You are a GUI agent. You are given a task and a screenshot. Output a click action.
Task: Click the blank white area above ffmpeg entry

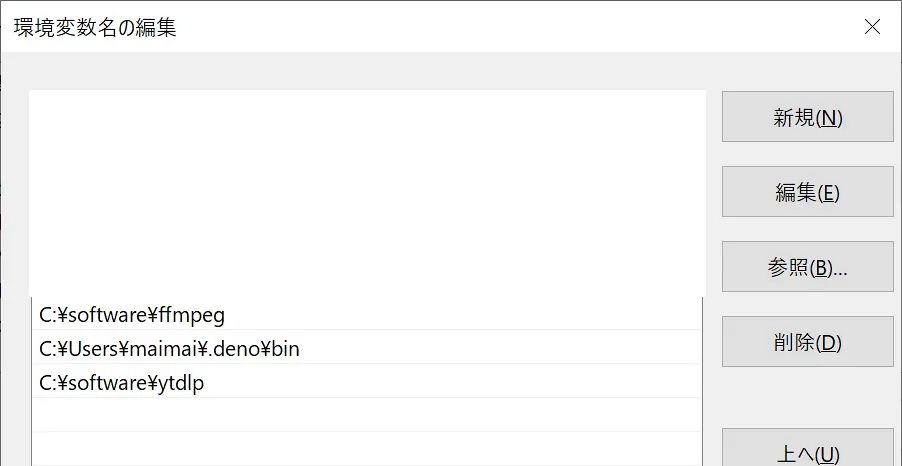(366, 190)
